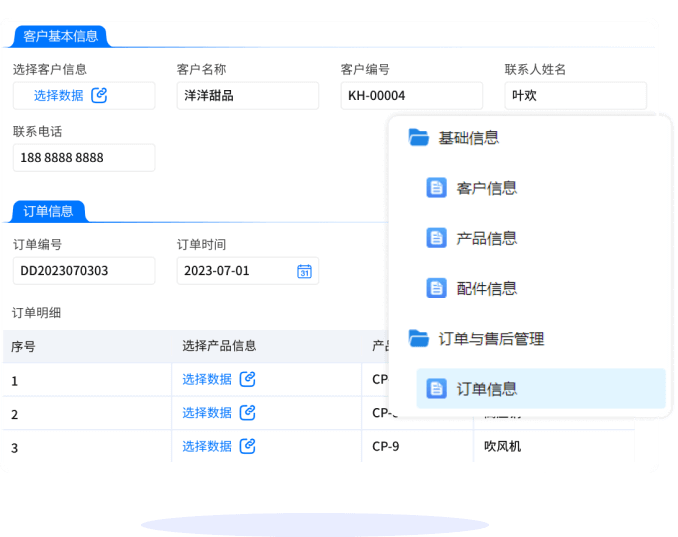Switch to the 订单信息 section tab
The width and height of the screenshot is (678, 537).
48,211
